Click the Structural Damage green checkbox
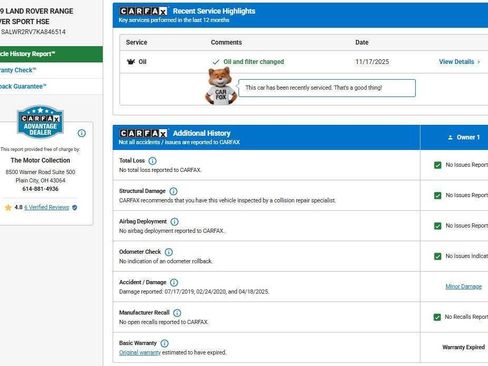Screen dimensions: 488x366 pyautogui.click(x=438, y=195)
